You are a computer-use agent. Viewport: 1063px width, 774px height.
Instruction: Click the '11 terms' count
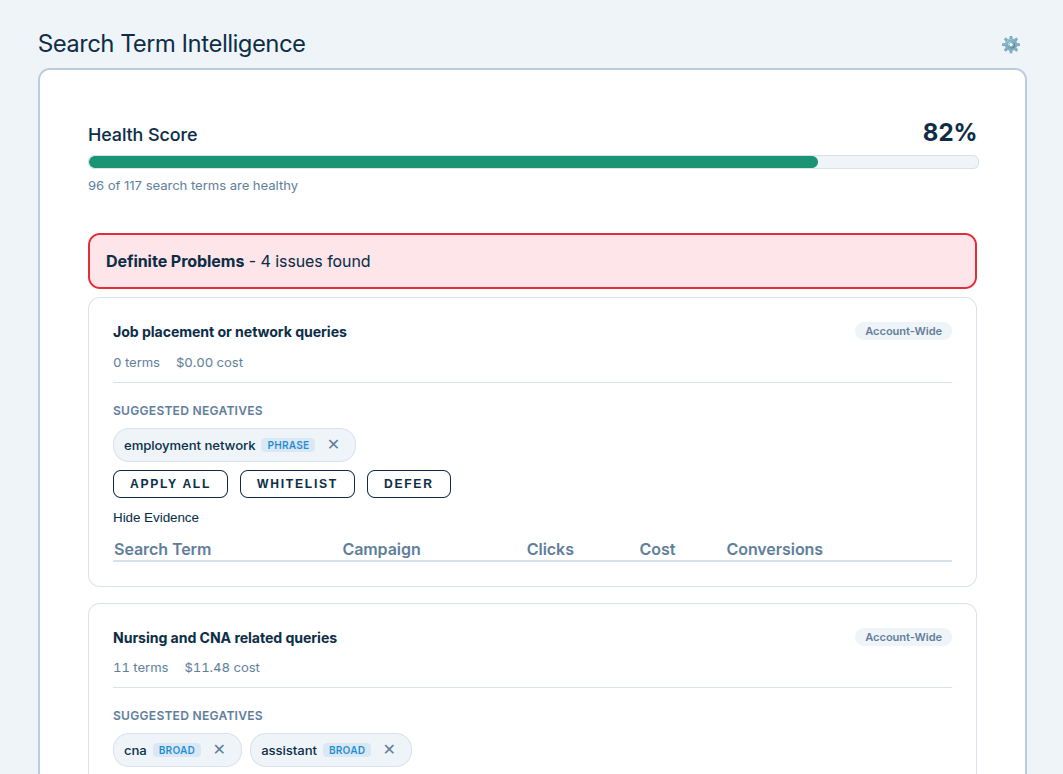(x=141, y=668)
